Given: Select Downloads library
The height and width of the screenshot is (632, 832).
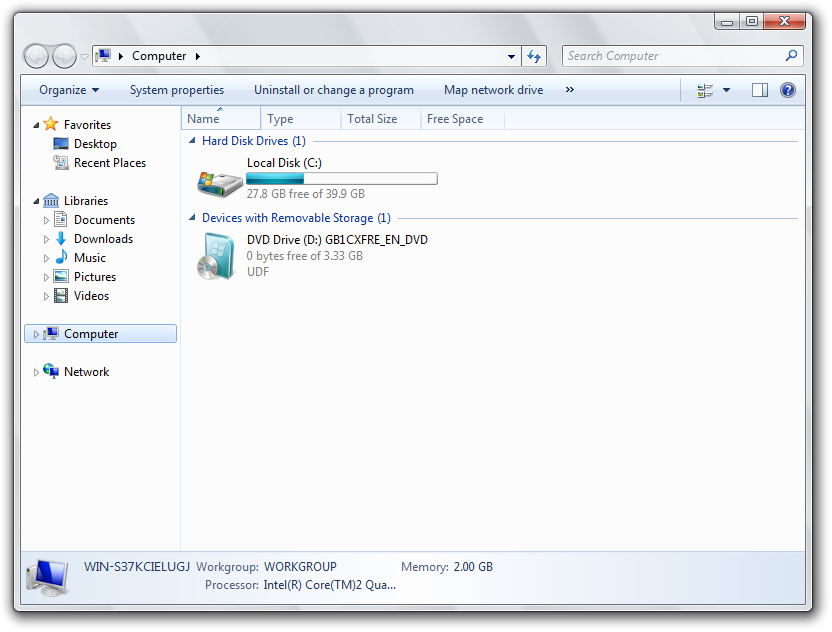Looking at the screenshot, I should (103, 239).
